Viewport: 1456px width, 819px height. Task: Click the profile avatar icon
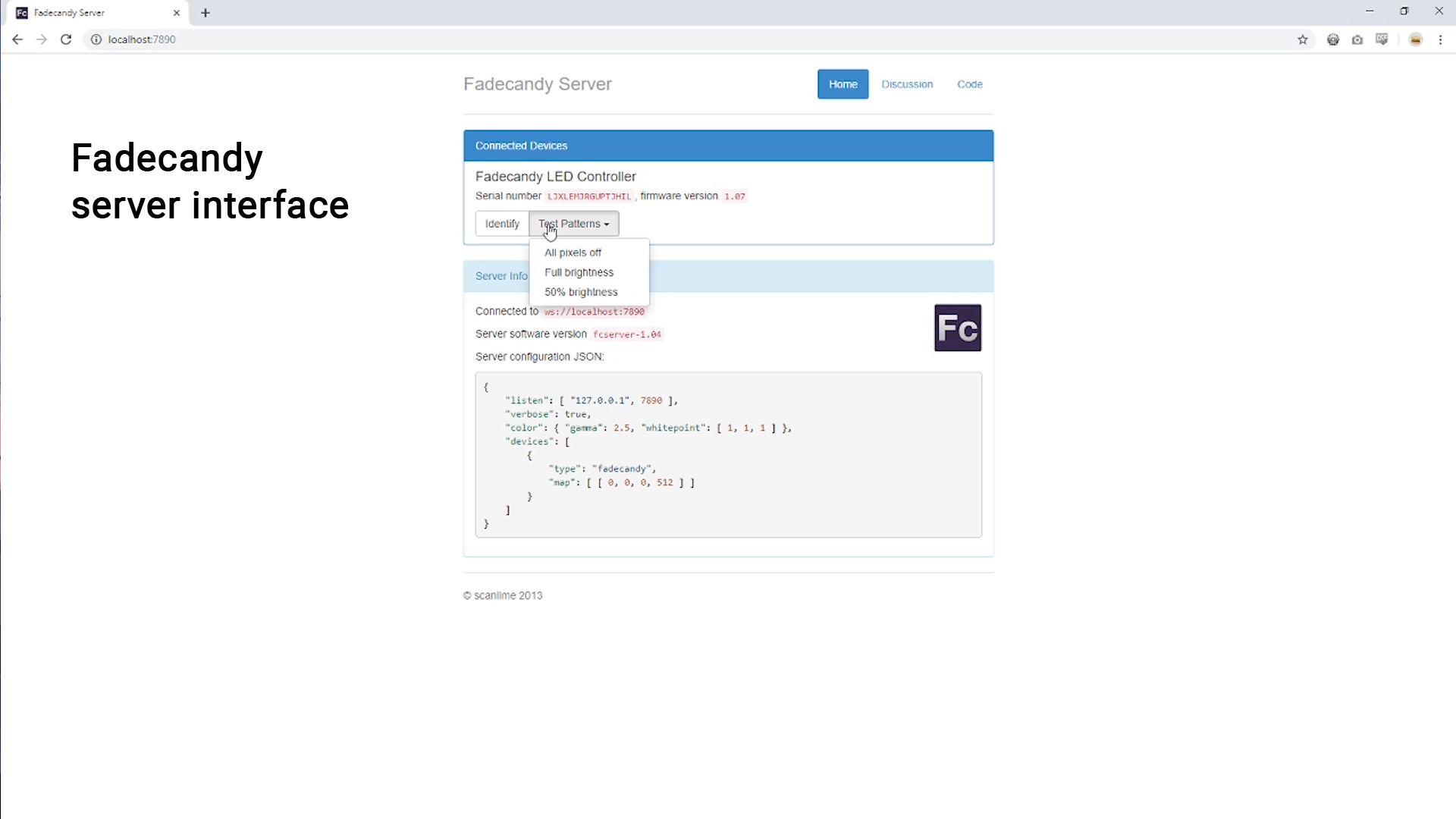click(x=1416, y=39)
